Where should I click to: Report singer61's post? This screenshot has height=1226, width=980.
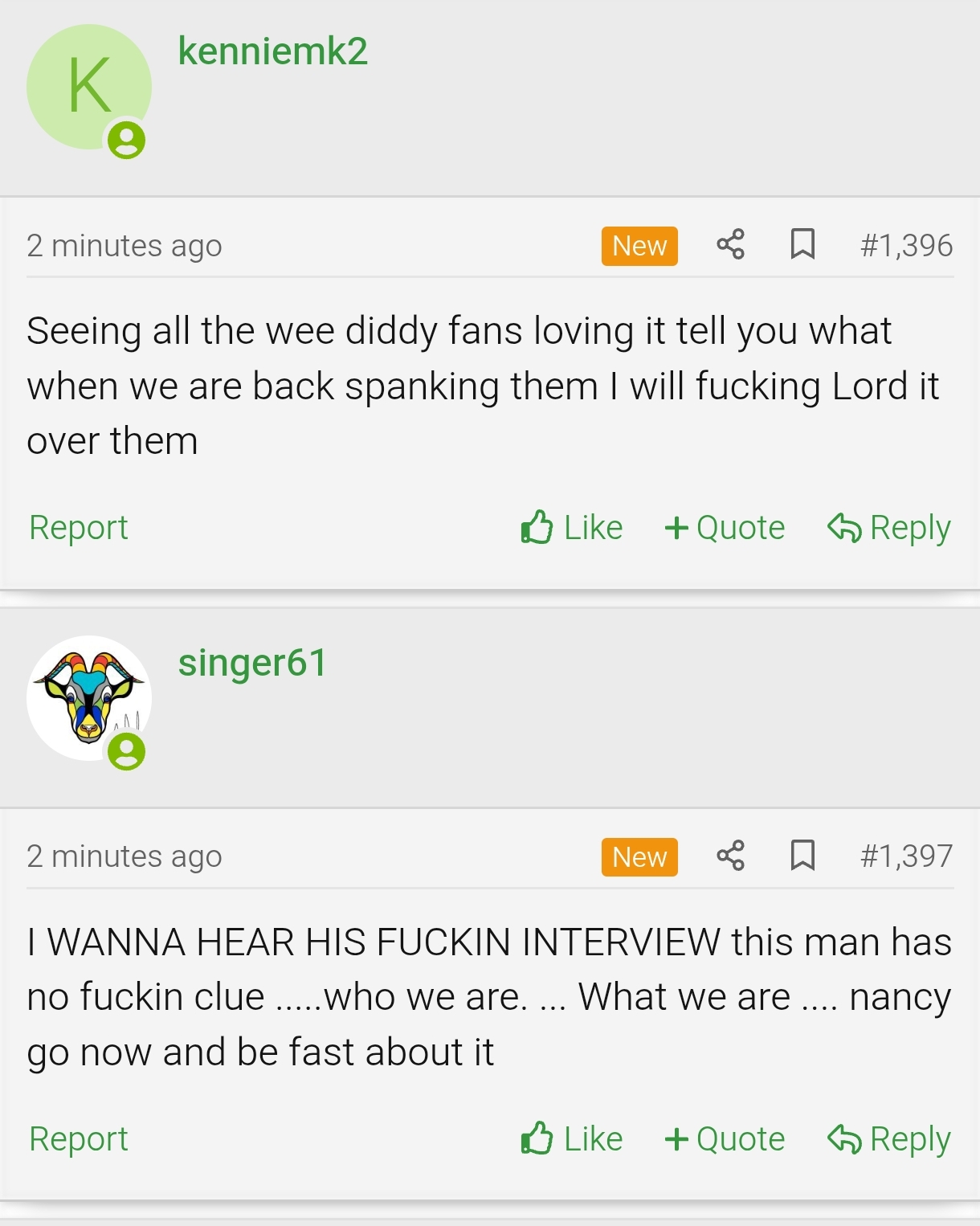point(79,1139)
